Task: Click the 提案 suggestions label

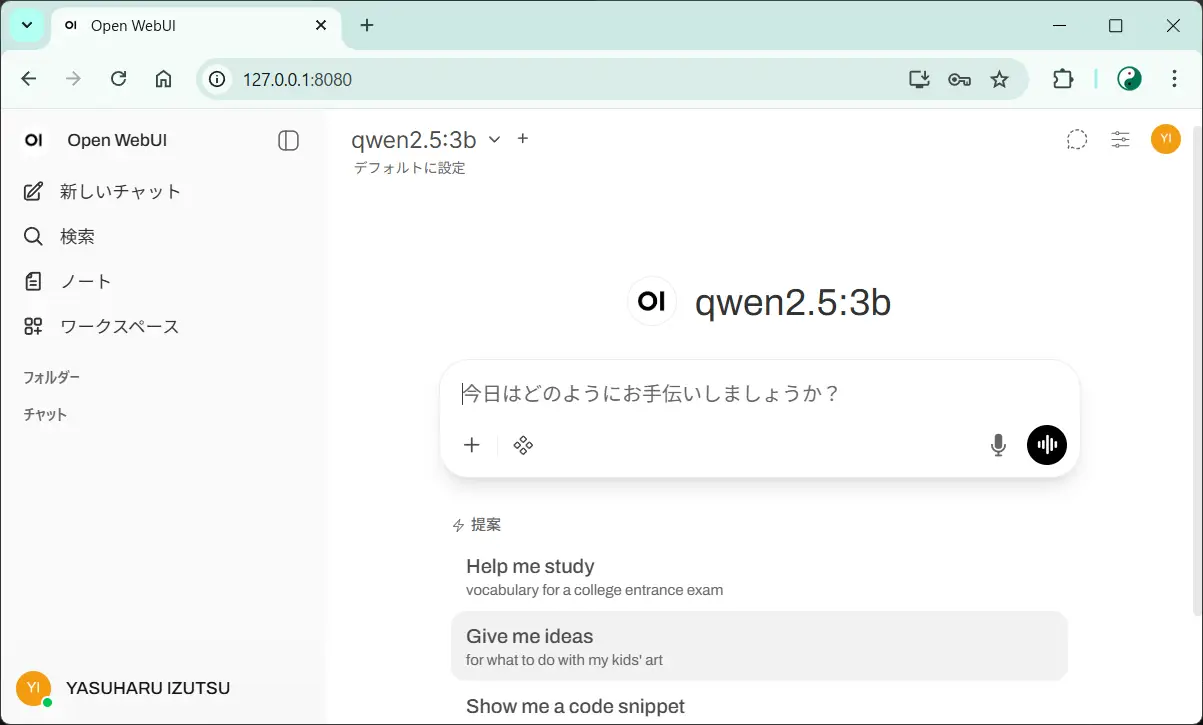Action: tap(486, 524)
